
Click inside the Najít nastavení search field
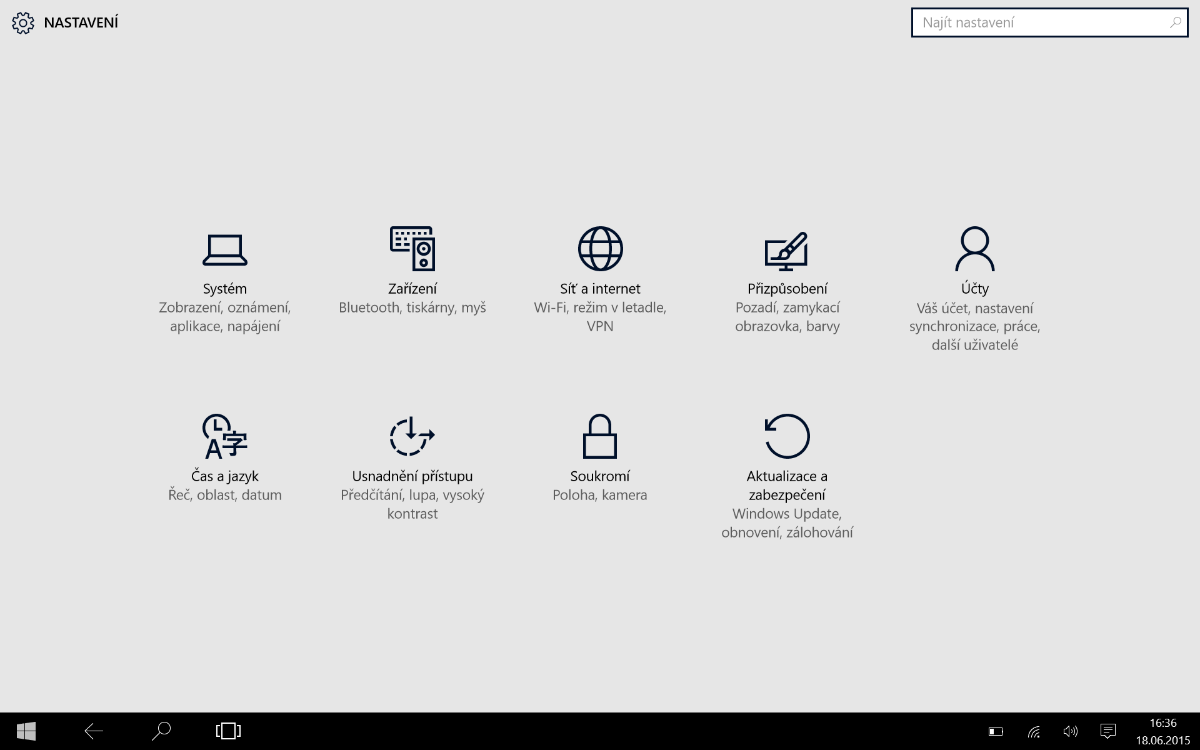point(1040,22)
